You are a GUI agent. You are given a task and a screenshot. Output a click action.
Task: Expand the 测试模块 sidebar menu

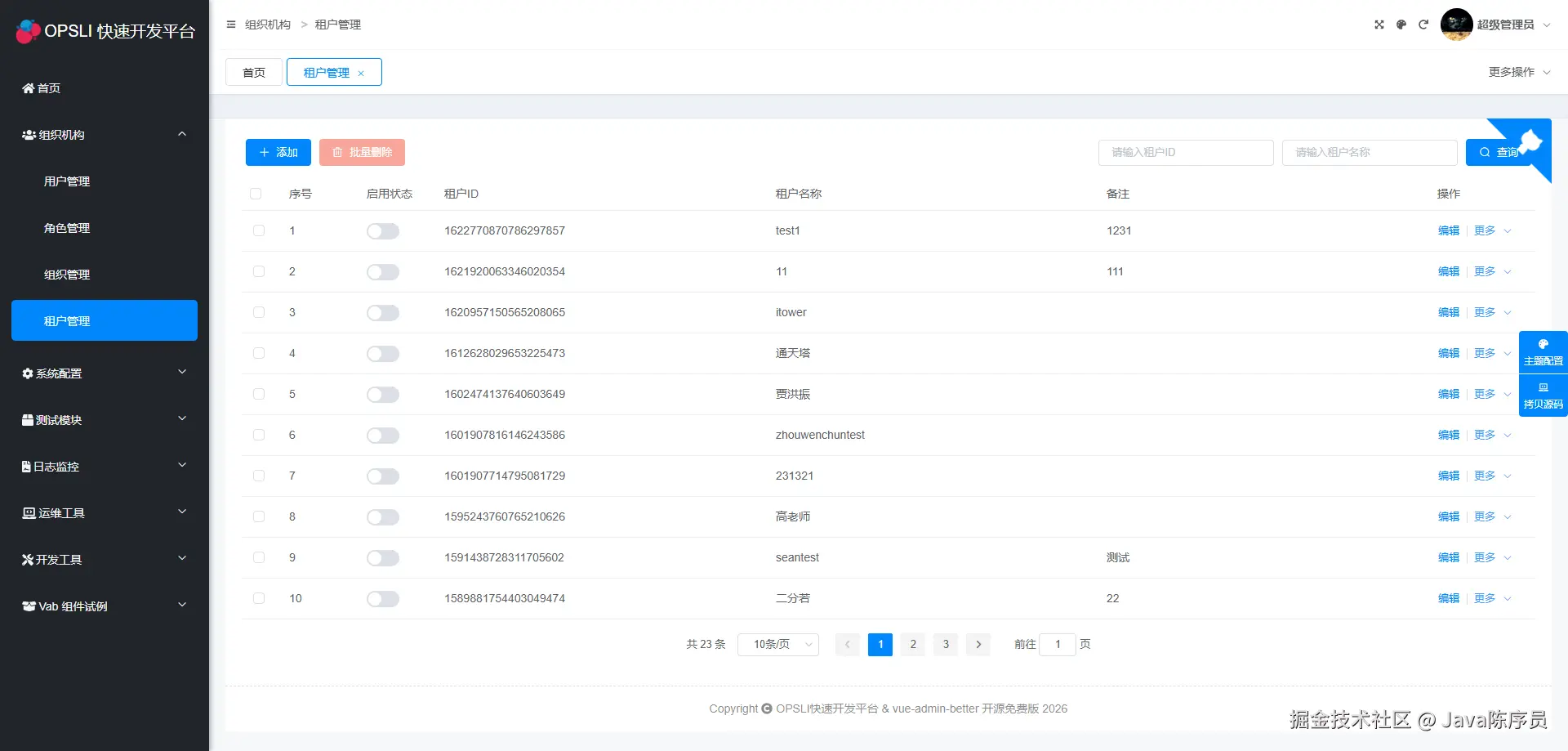[105, 420]
